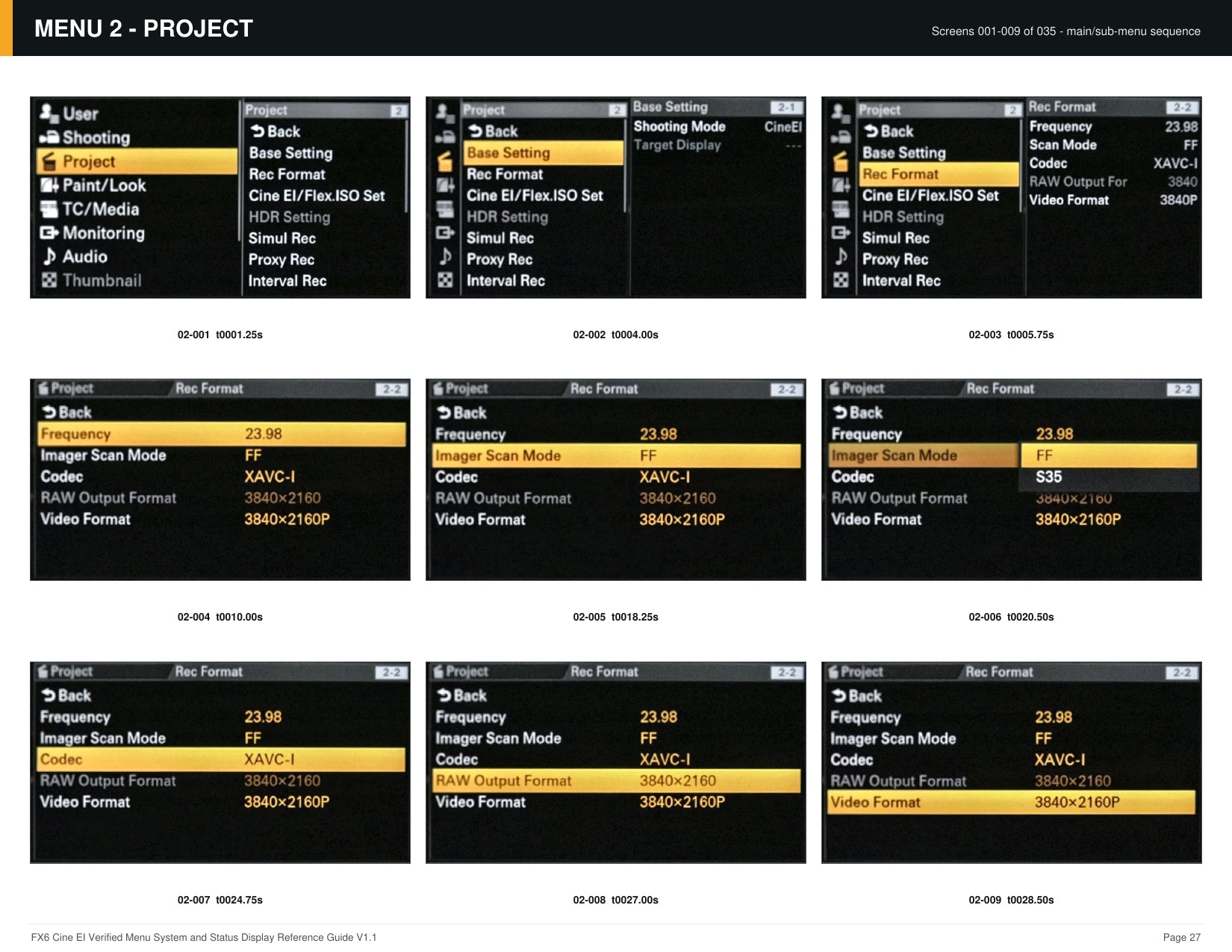Screen dimensions: 1232x952
Task: Select the TC/Media icon in screen 02-002
Action: click(445, 208)
